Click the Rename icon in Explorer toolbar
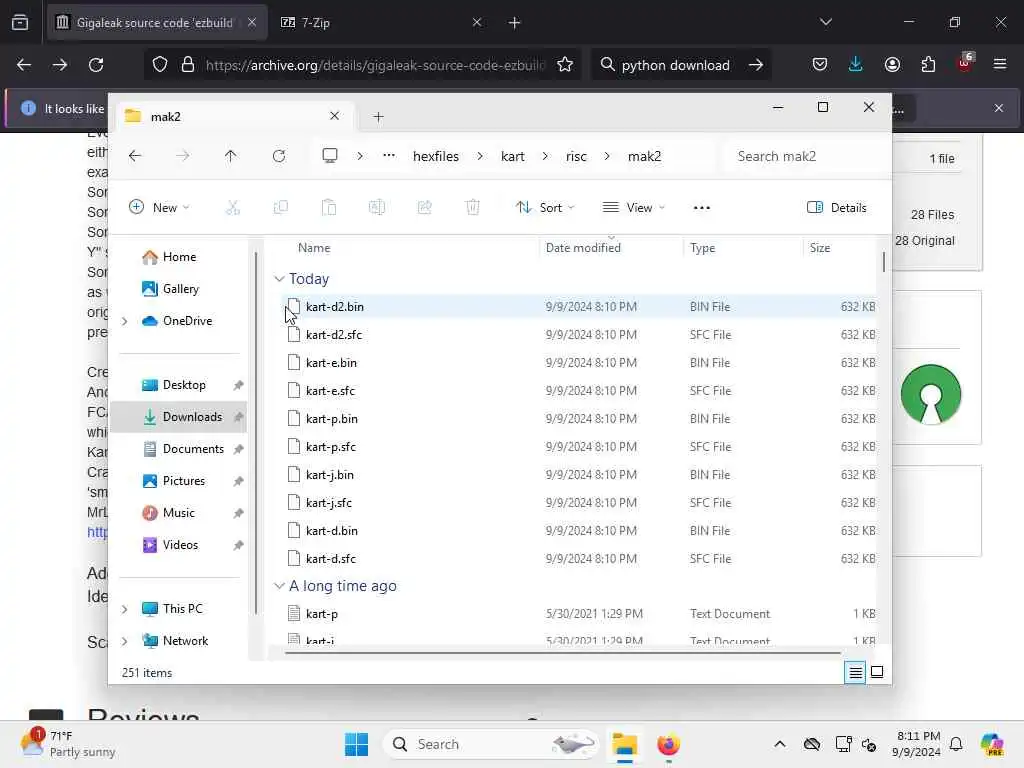 (377, 208)
